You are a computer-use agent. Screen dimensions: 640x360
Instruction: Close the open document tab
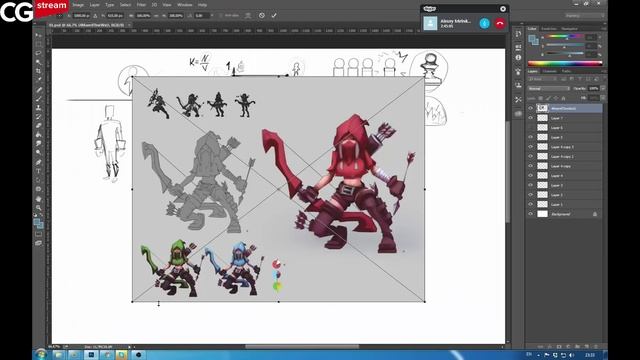pyautogui.click(x=129, y=25)
